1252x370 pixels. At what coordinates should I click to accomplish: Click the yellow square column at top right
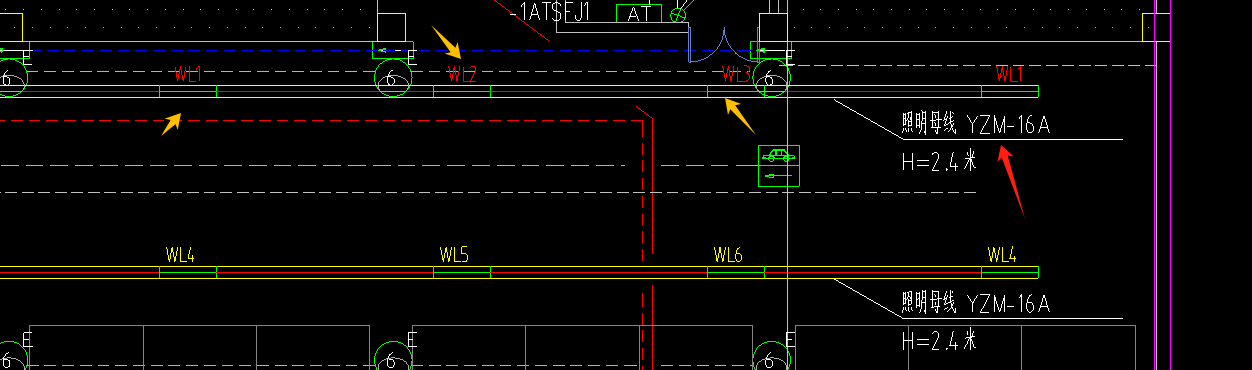click(x=1156, y=26)
